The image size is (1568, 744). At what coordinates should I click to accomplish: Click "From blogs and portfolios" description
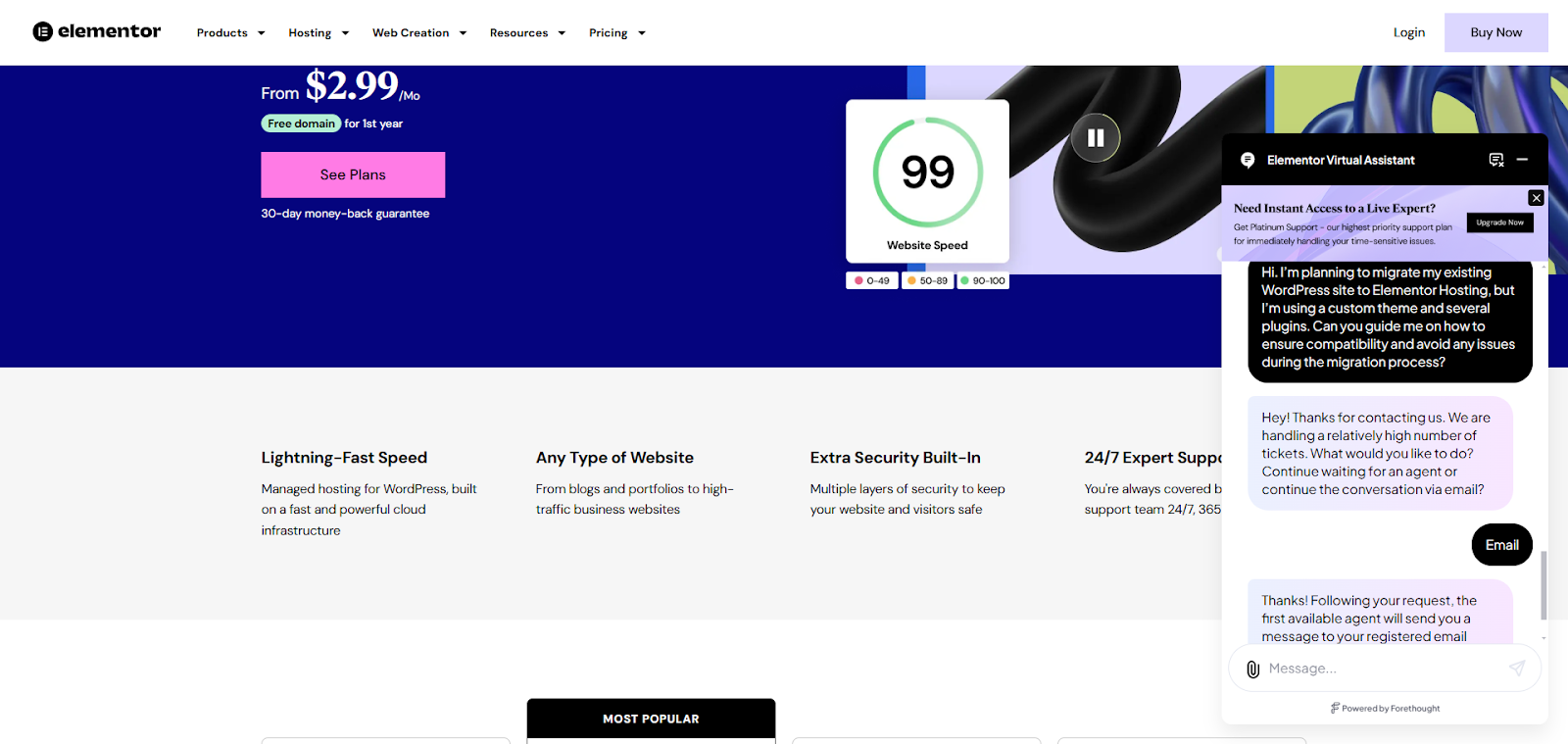(634, 499)
